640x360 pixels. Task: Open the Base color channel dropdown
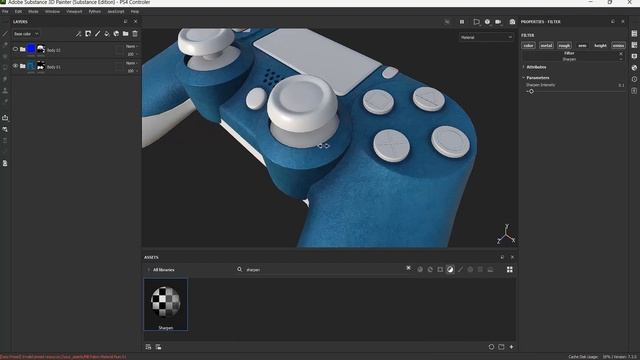26,34
